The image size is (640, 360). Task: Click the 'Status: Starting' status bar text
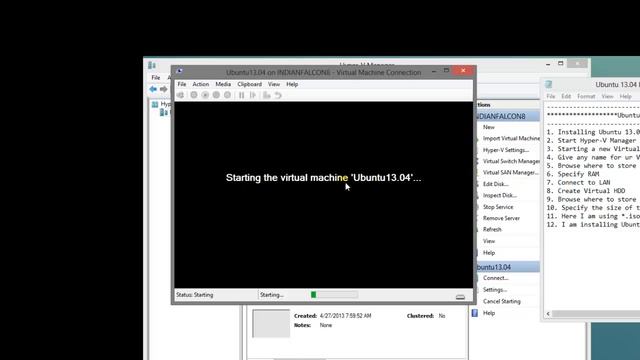[x=195, y=295]
